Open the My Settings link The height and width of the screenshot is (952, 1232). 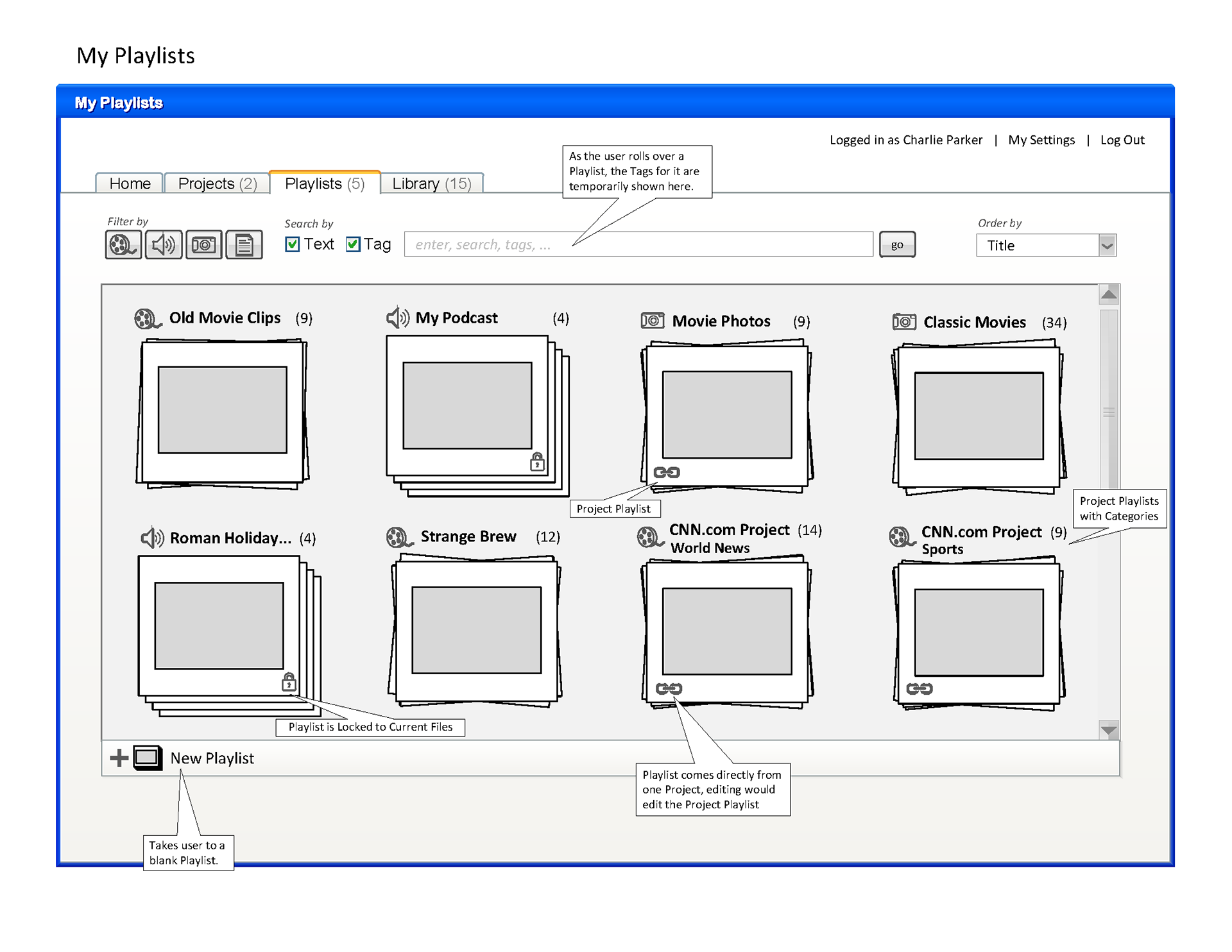click(x=1041, y=140)
